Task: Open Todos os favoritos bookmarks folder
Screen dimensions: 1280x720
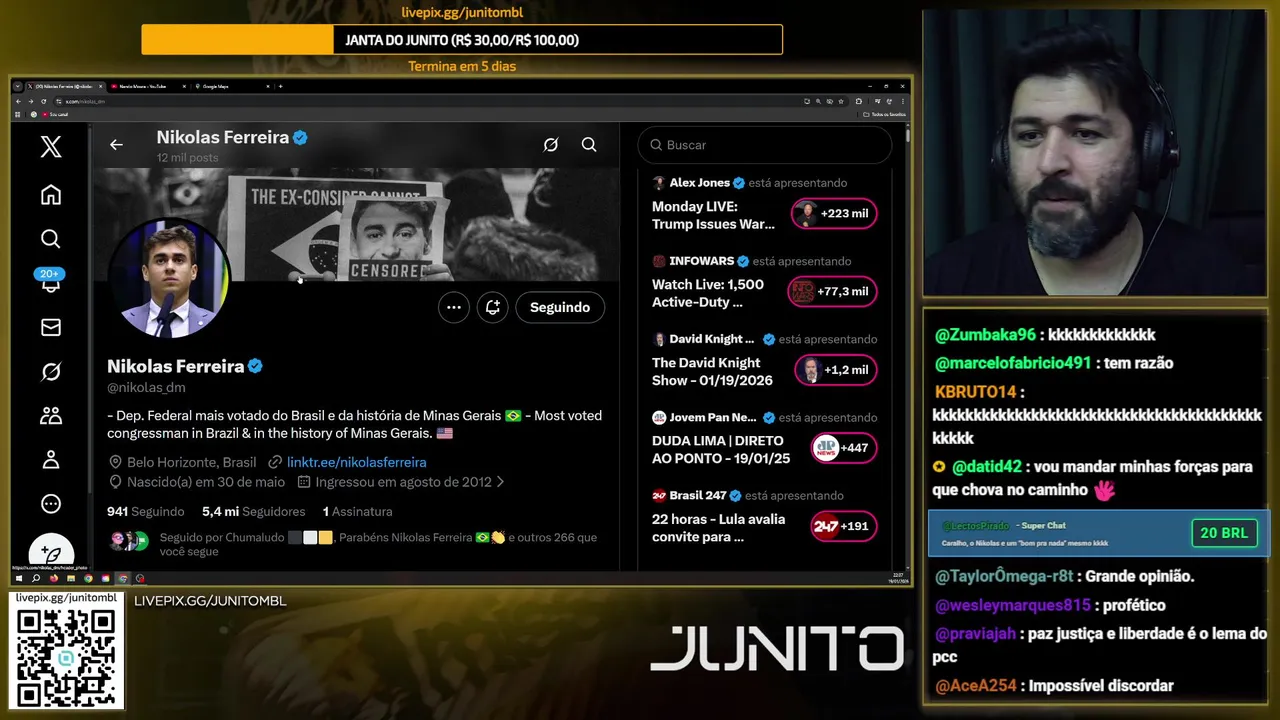Action: pyautogui.click(x=885, y=114)
